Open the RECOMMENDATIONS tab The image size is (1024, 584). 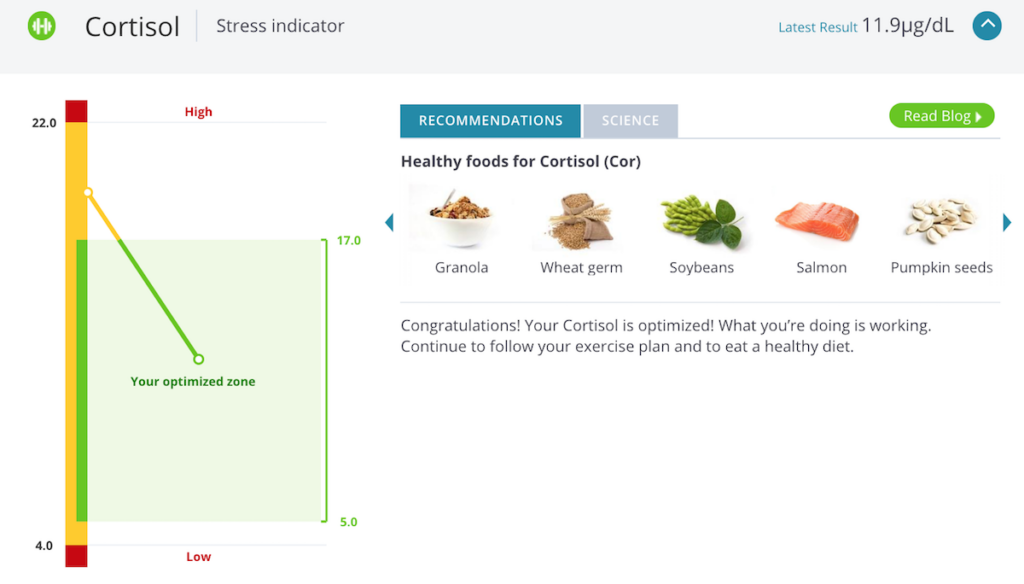[490, 120]
